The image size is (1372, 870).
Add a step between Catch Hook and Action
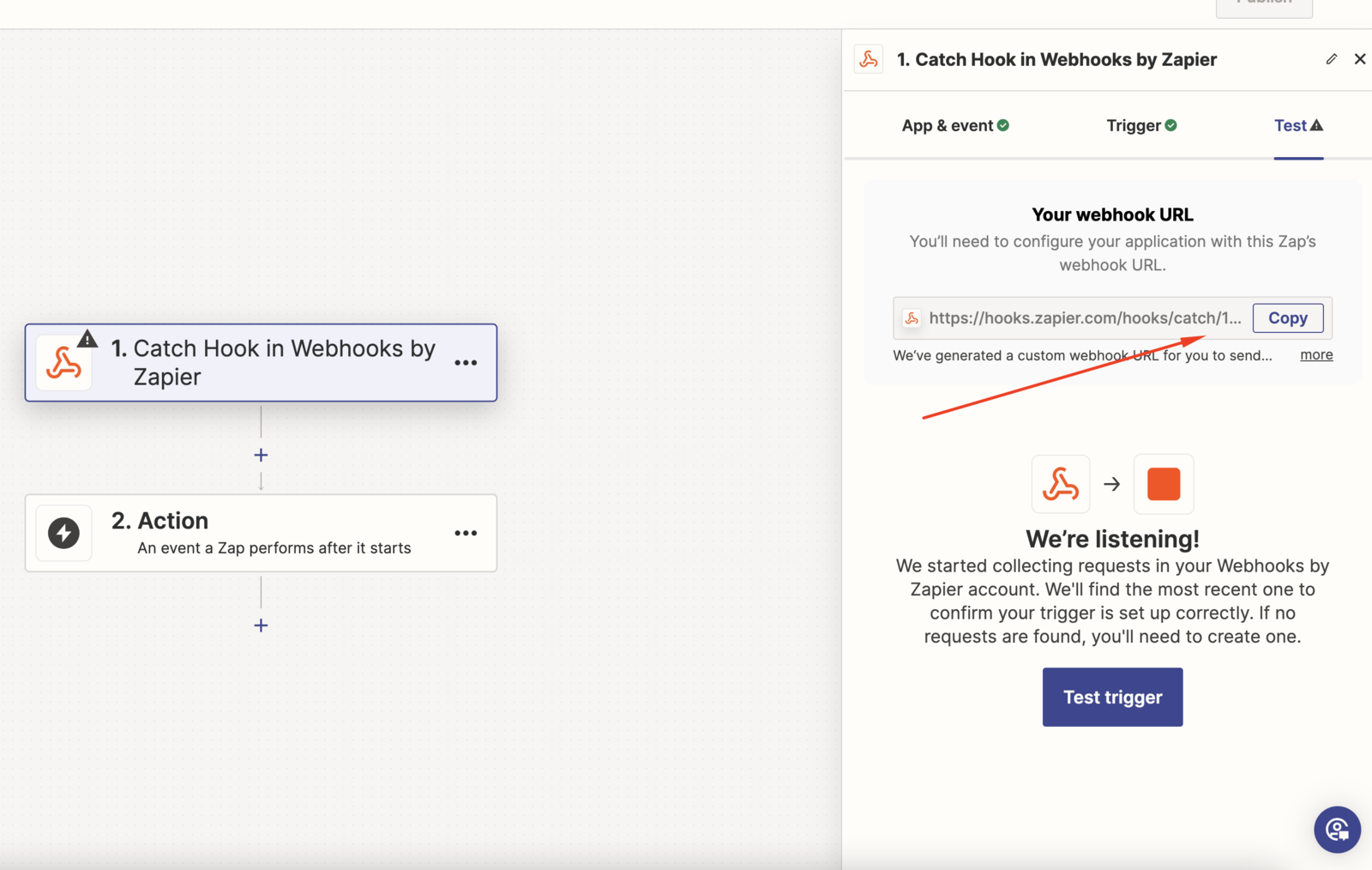pos(261,455)
